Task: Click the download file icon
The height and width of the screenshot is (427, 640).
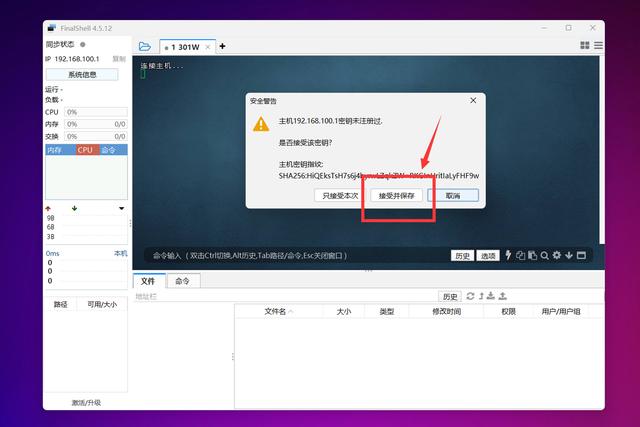Action: point(491,296)
